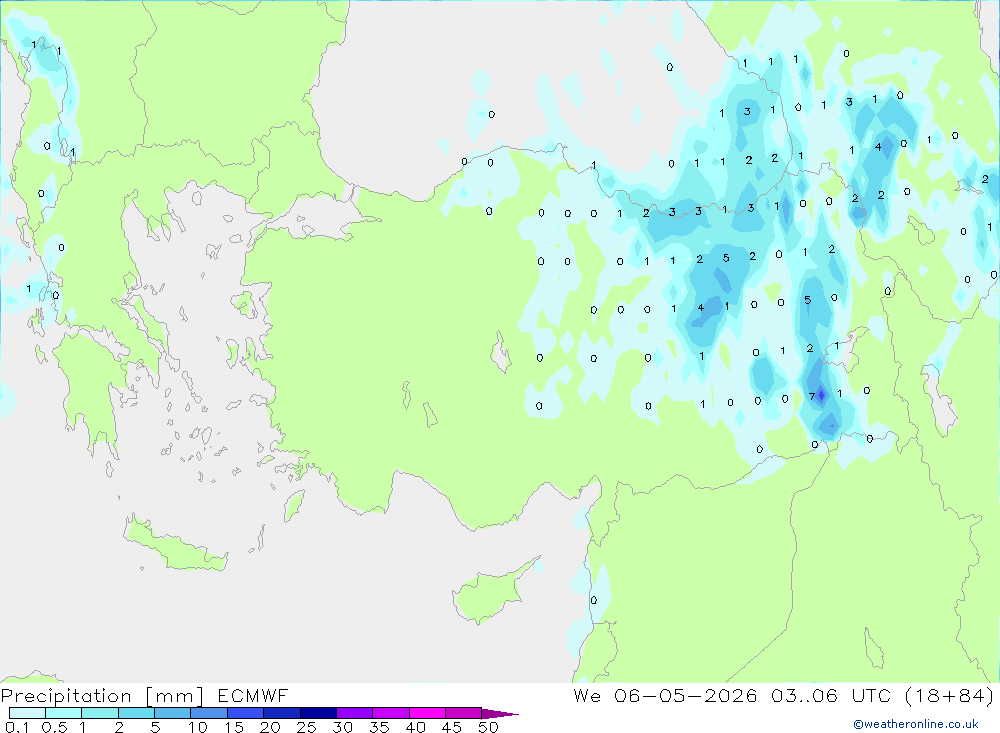Click legend scale label '50'
This screenshot has height=733, width=1000.
click(488, 727)
